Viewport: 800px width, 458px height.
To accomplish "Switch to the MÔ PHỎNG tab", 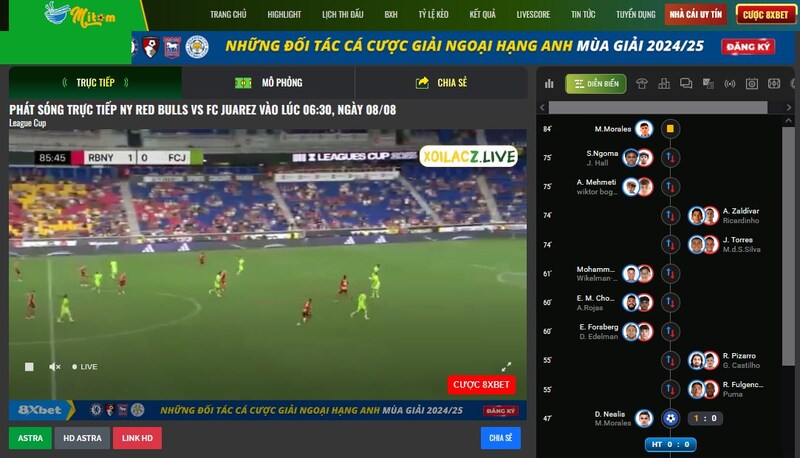I will (x=268, y=83).
